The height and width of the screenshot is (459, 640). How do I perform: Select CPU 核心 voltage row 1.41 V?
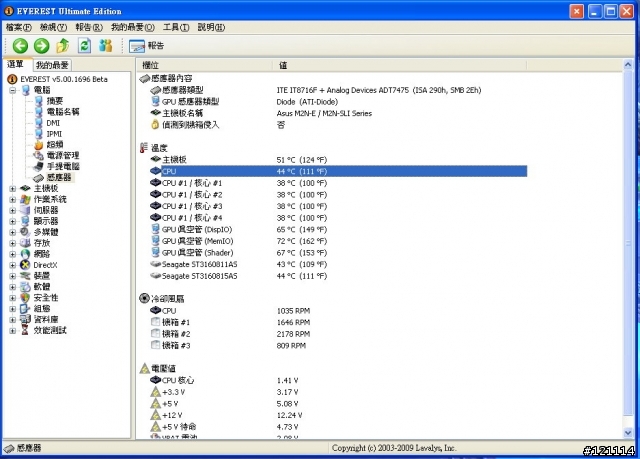(338, 380)
